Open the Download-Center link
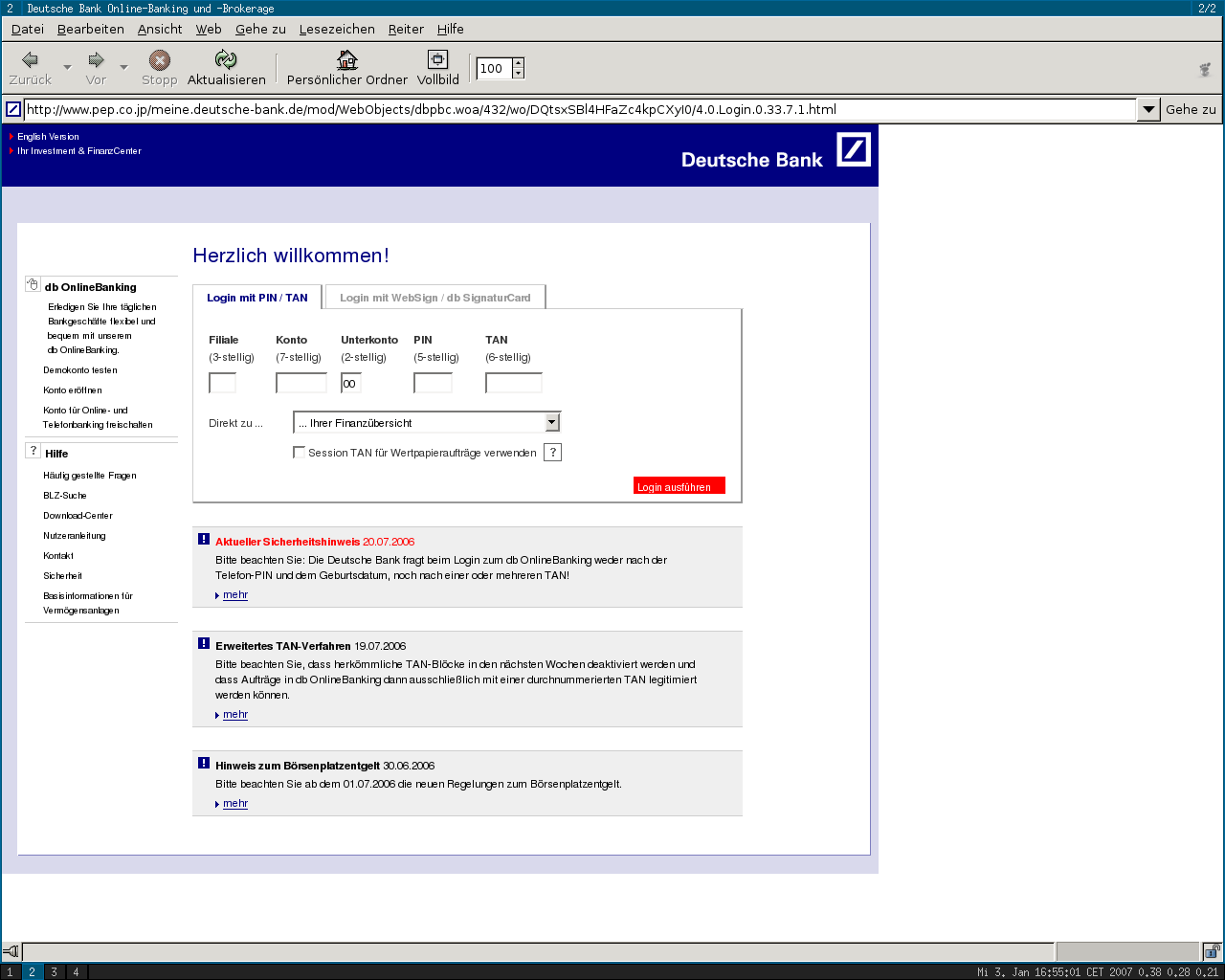 [78, 516]
